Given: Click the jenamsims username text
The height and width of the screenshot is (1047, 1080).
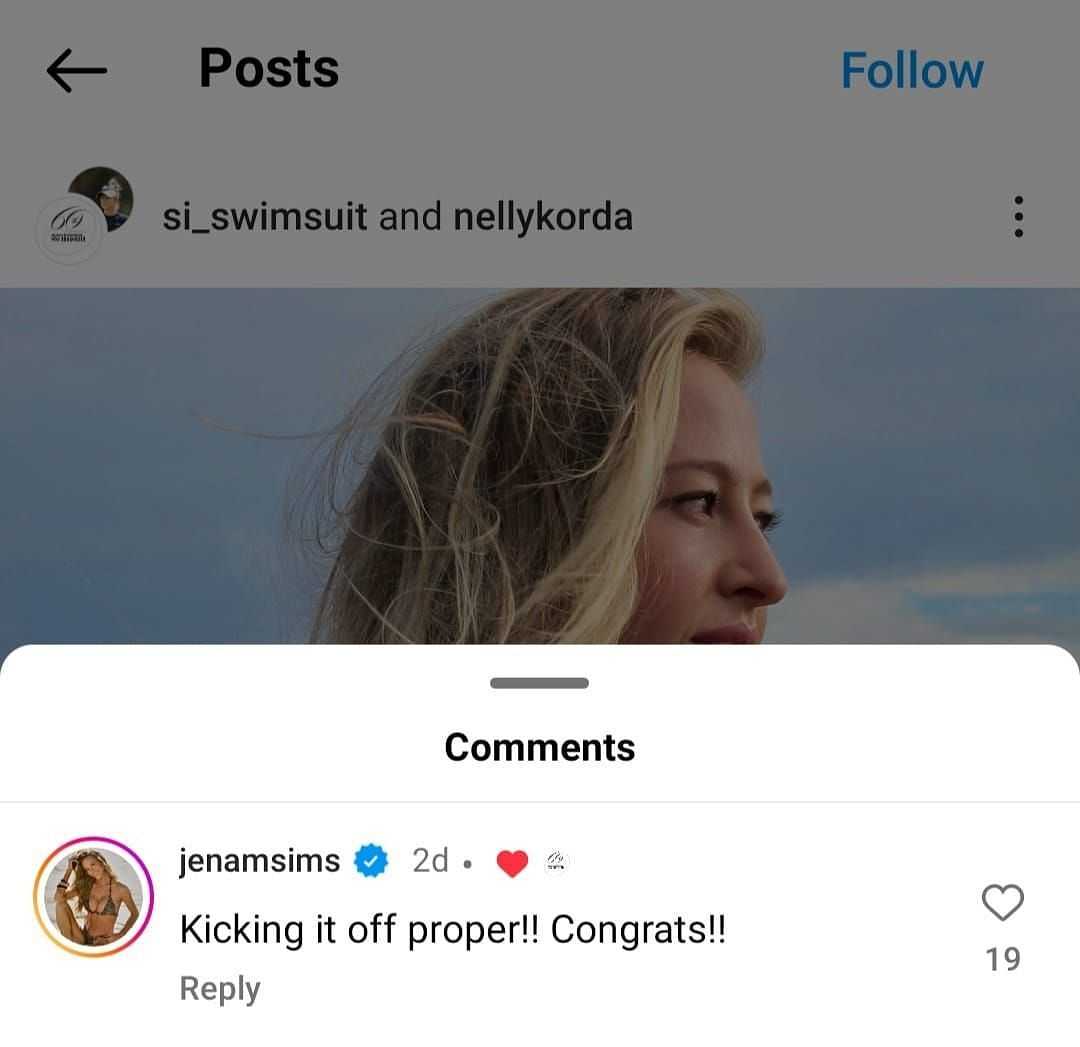Looking at the screenshot, I should pyautogui.click(x=258, y=859).
